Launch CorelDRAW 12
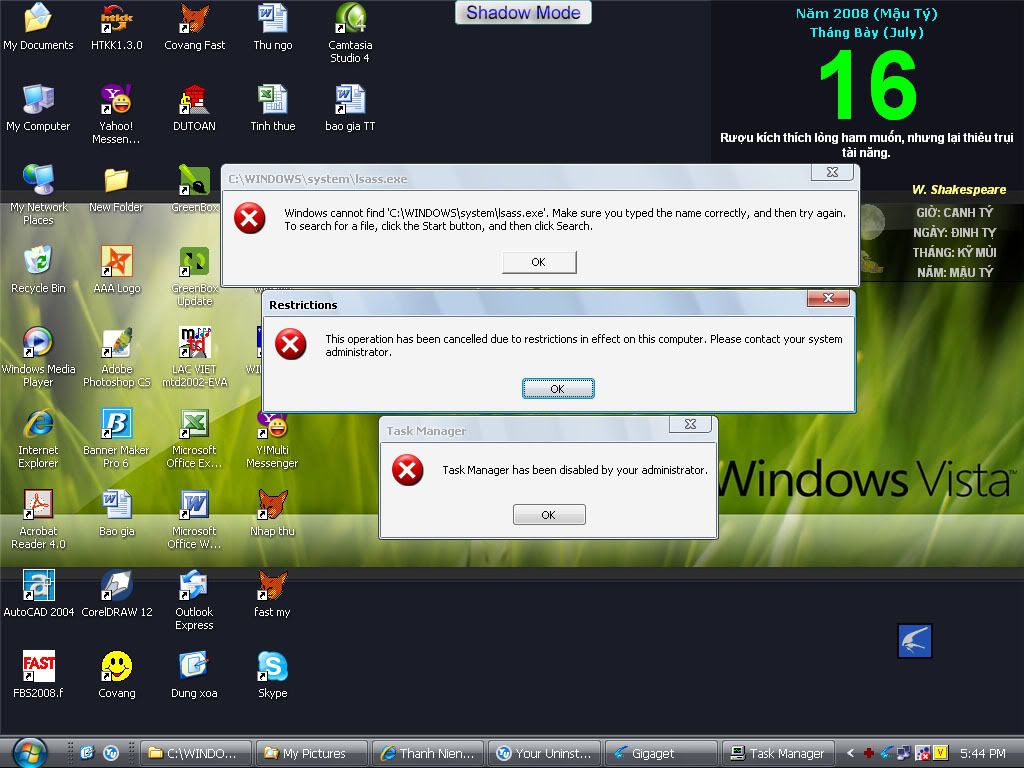Viewport: 1024px width, 768px height. (x=116, y=594)
